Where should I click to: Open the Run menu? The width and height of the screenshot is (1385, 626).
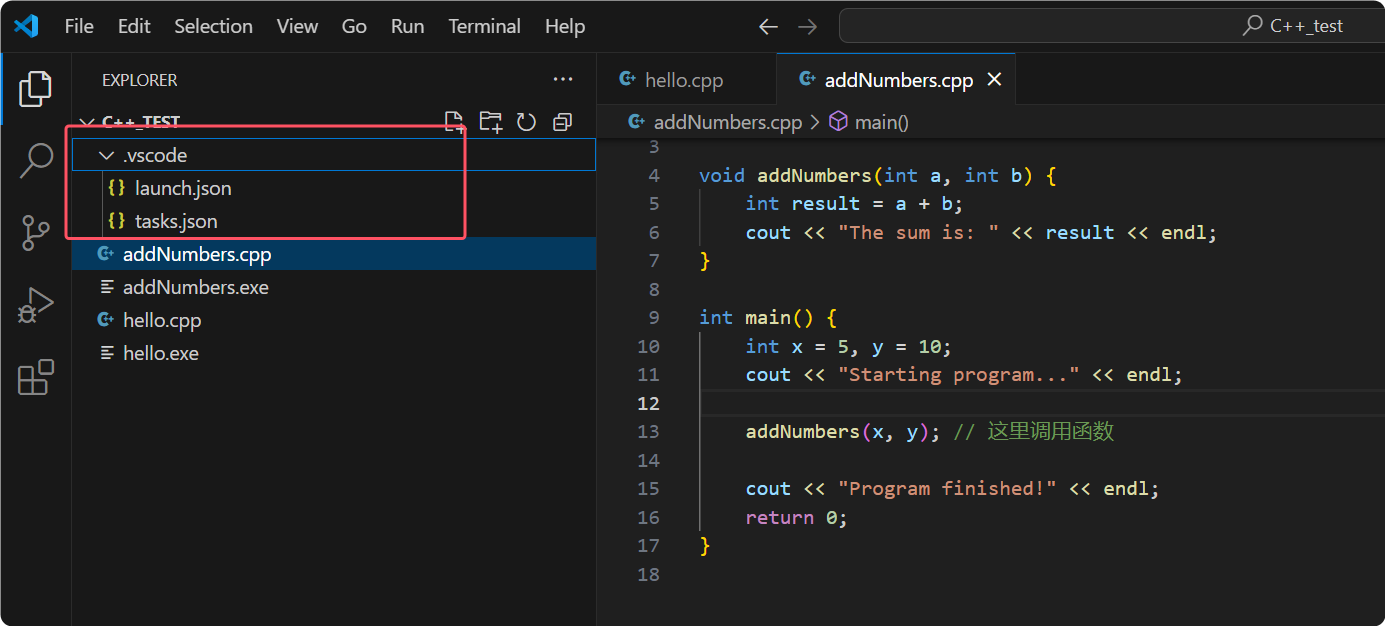point(407,26)
